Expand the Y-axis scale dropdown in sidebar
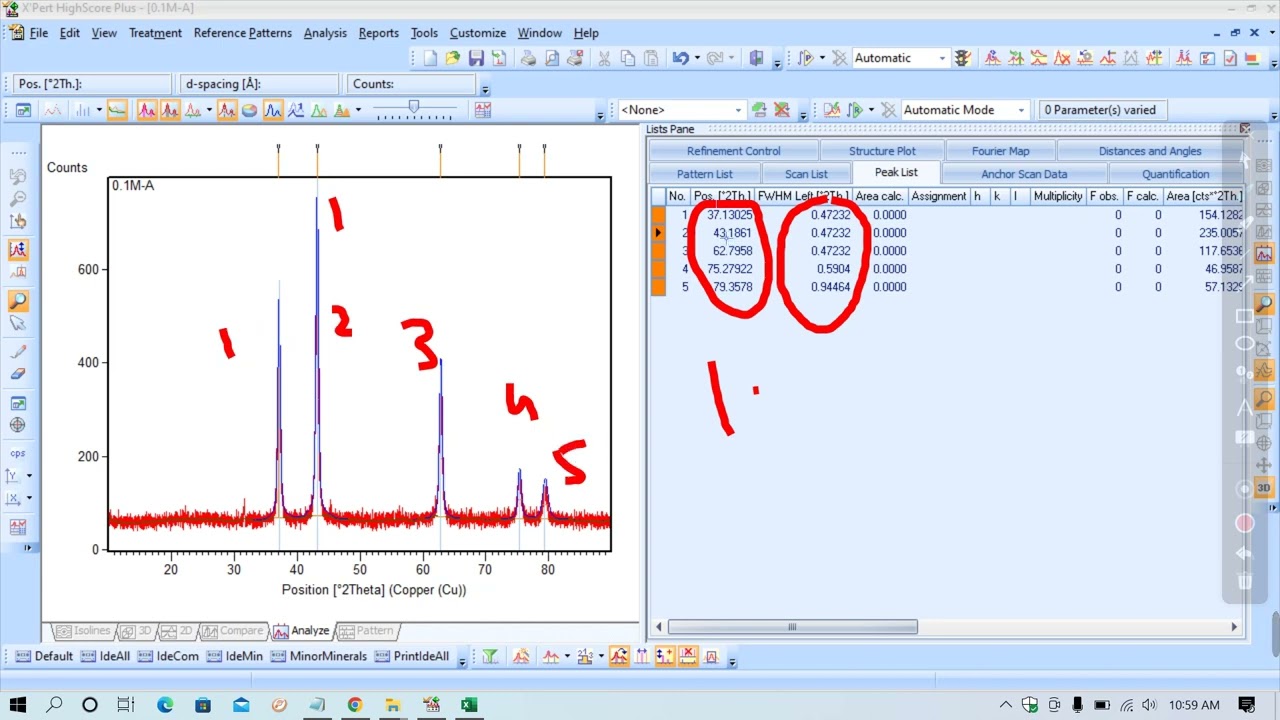This screenshot has width=1280, height=720. pyautogui.click(x=28, y=476)
